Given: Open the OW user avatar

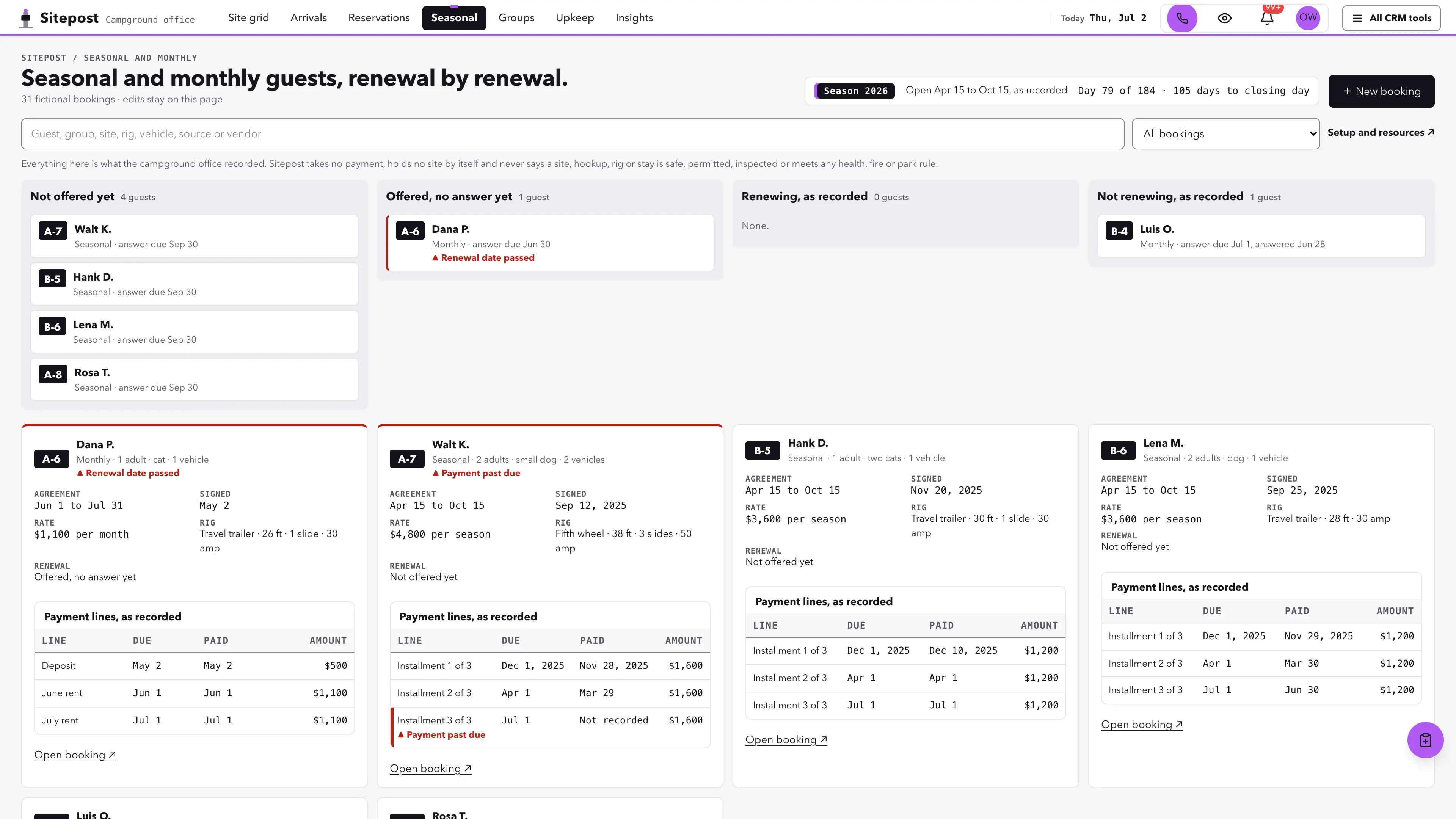Looking at the screenshot, I should [1308, 18].
